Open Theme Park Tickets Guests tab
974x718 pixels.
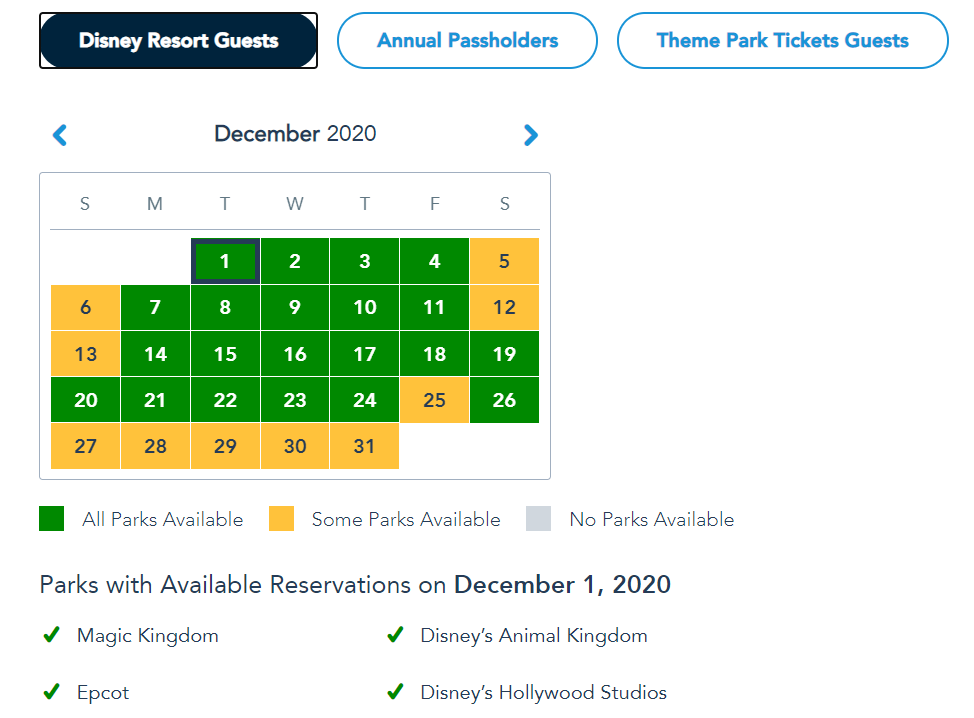782,41
